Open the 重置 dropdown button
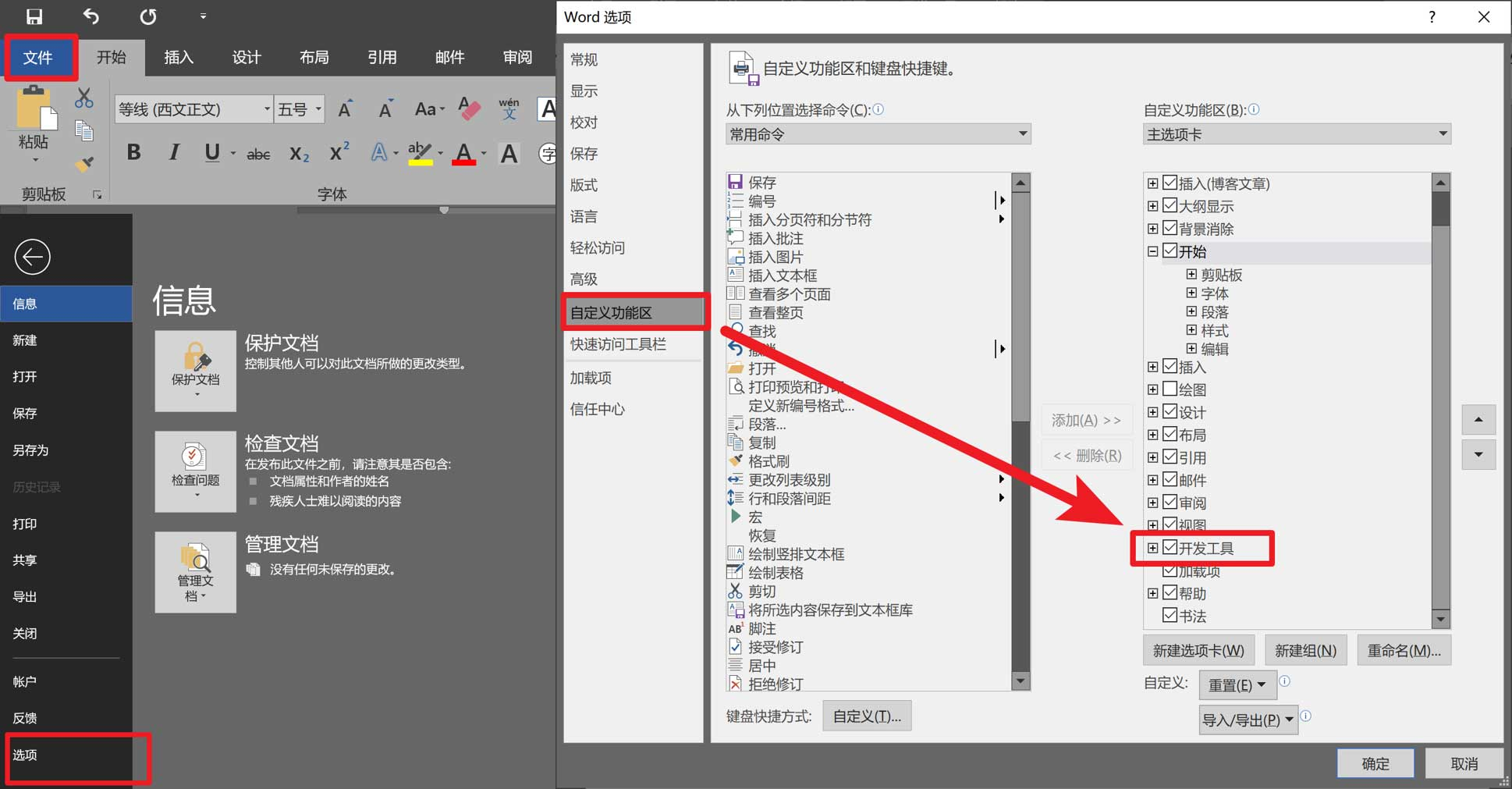 point(1237,685)
